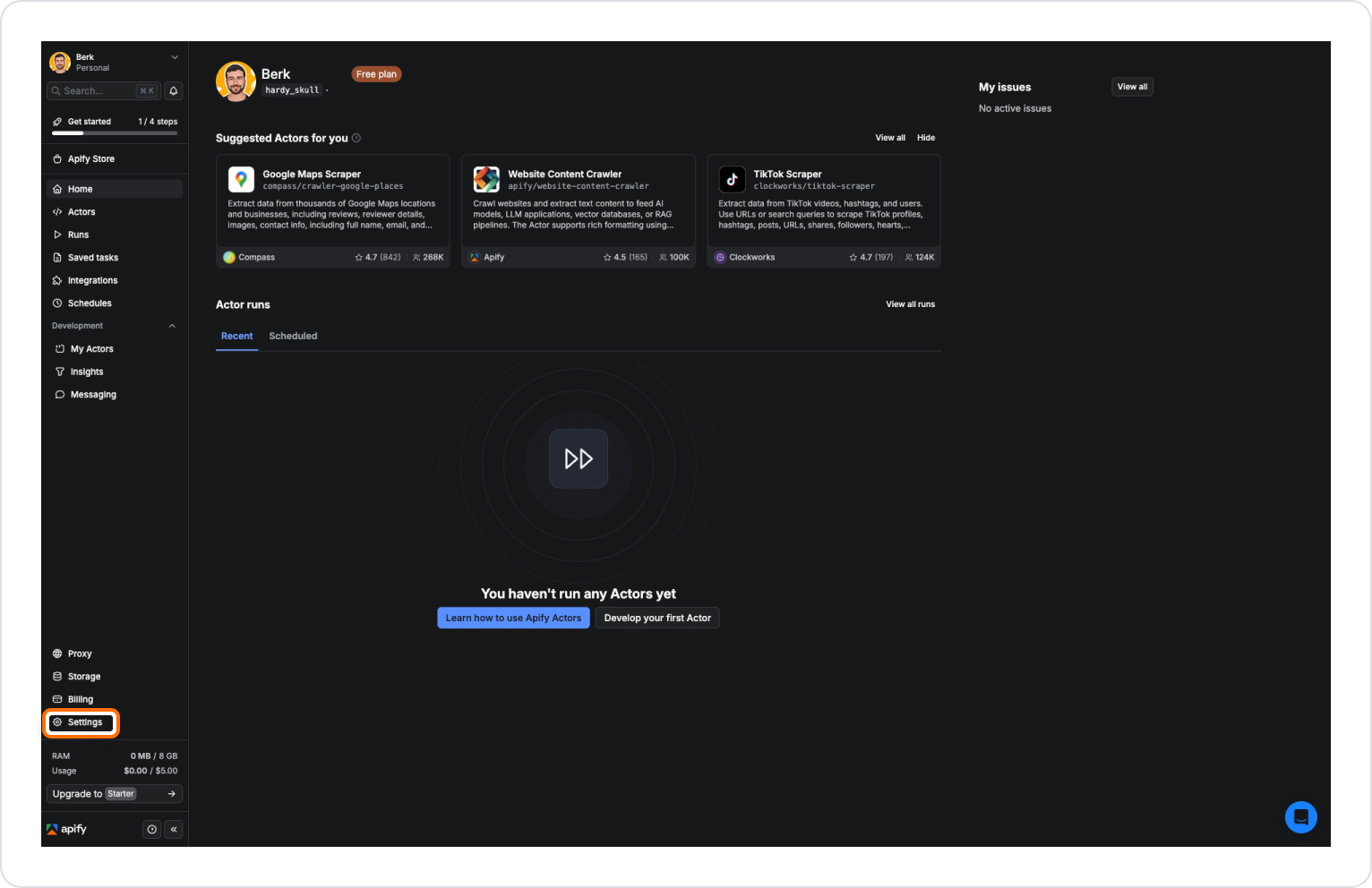Open the Google Maps Scraper card title
1372x888 pixels.
click(x=312, y=175)
